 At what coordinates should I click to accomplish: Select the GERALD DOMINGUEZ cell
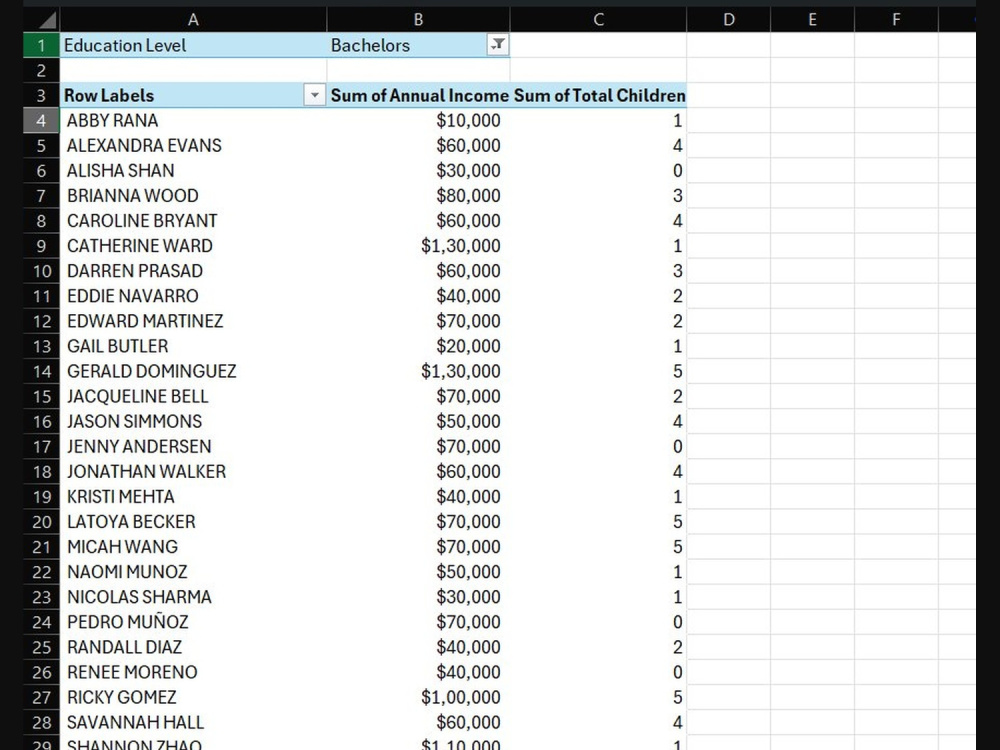(193, 371)
